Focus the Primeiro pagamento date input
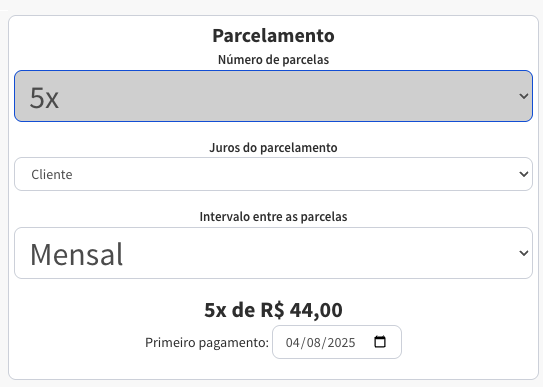Image resolution: width=543 pixels, height=387 pixels. 337,342
